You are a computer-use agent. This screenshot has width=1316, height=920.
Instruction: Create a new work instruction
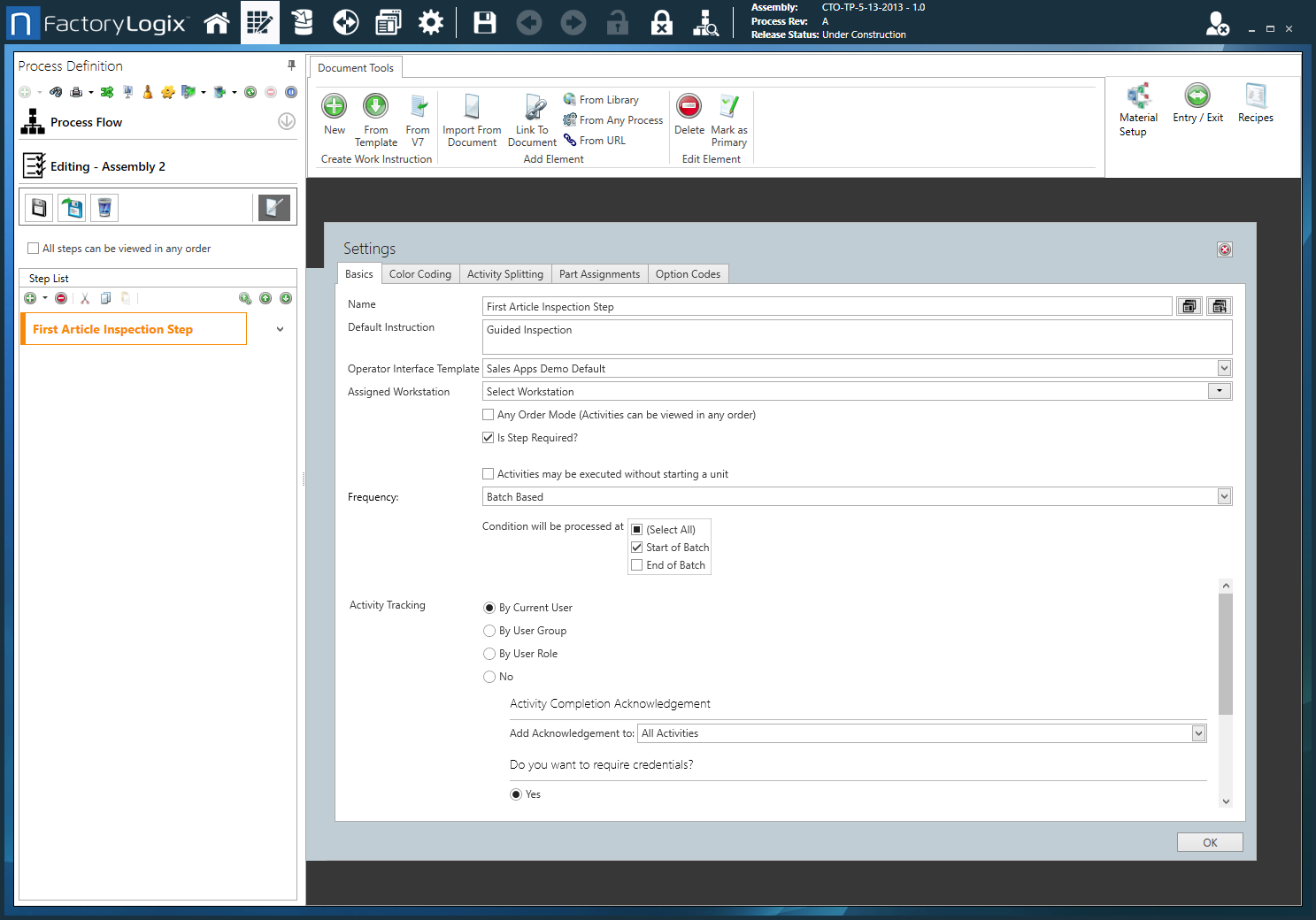(334, 115)
